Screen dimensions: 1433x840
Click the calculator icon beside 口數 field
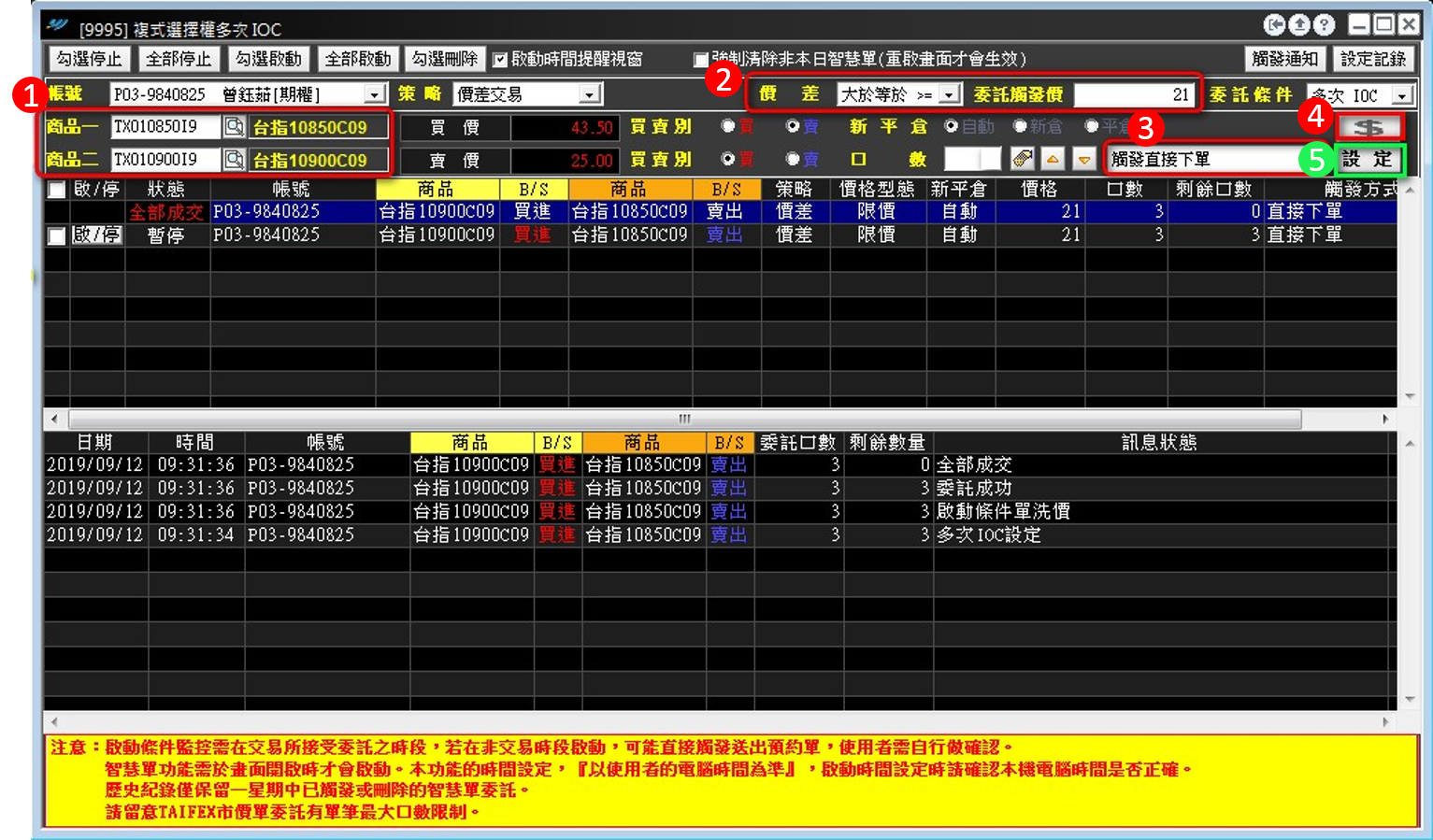1022,160
